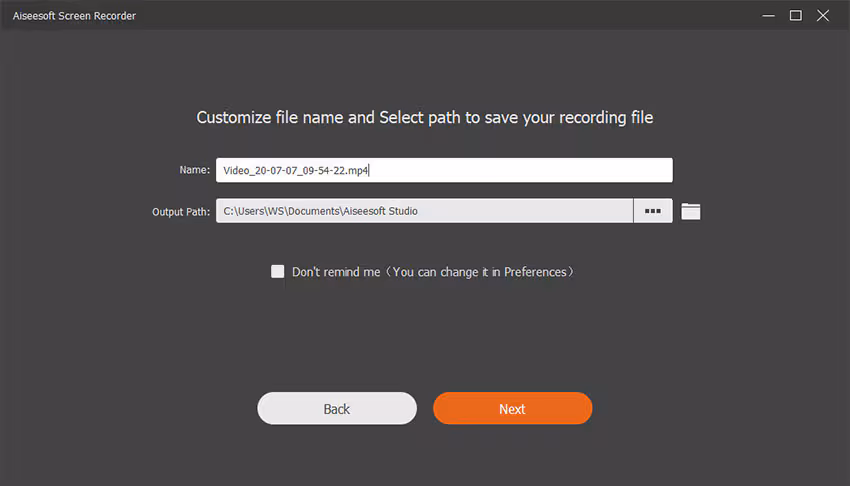Click the C:\Users\WS\Documents\Aiseesoft Studio path text
850x486 pixels.
(x=320, y=211)
